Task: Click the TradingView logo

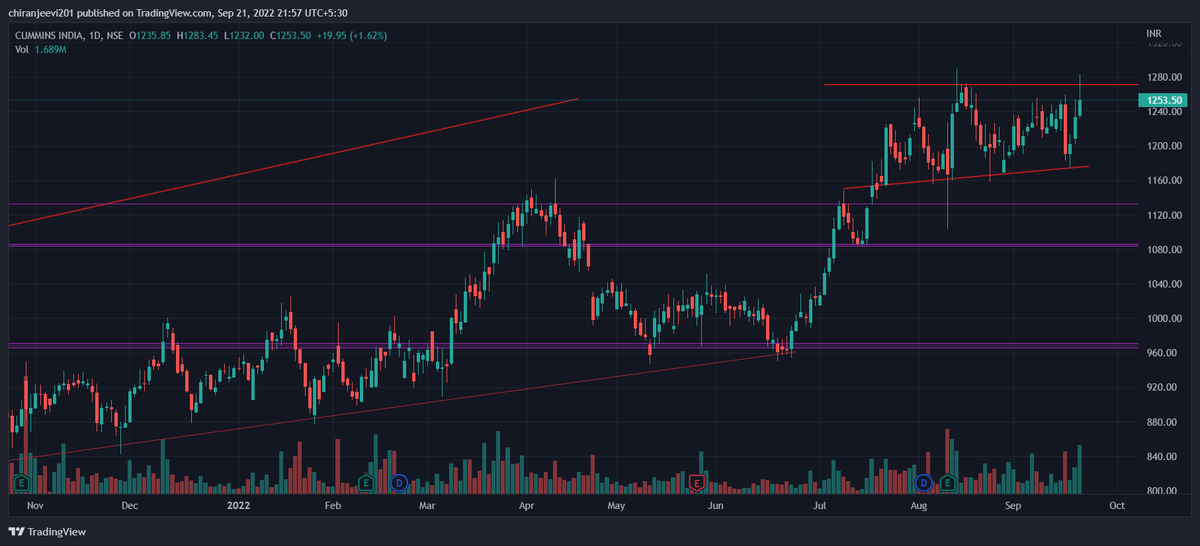Action: 47,532
